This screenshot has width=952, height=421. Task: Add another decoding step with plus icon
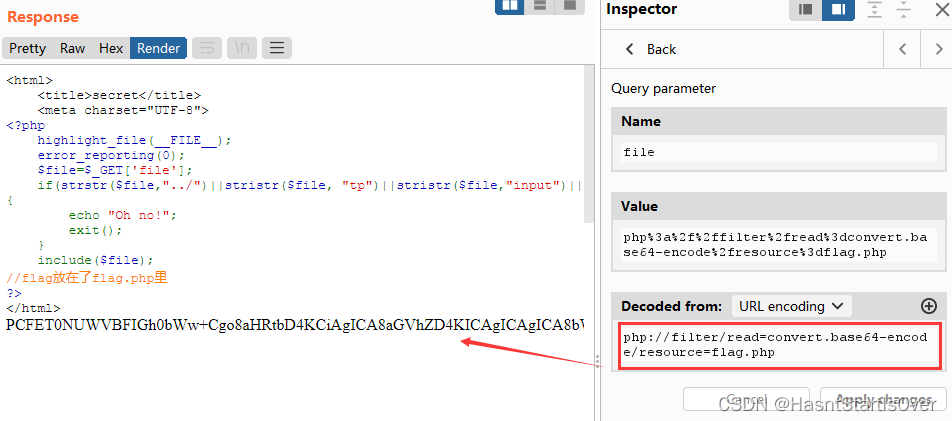(x=929, y=306)
